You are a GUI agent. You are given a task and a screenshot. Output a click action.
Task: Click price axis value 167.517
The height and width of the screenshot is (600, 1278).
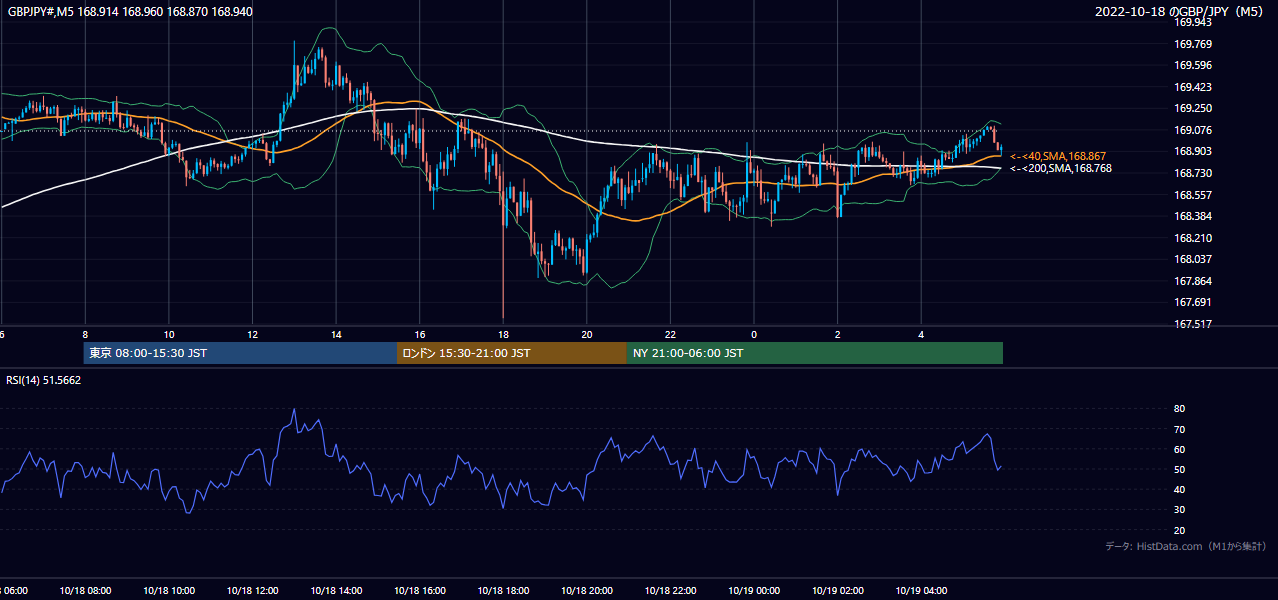tap(1193, 324)
